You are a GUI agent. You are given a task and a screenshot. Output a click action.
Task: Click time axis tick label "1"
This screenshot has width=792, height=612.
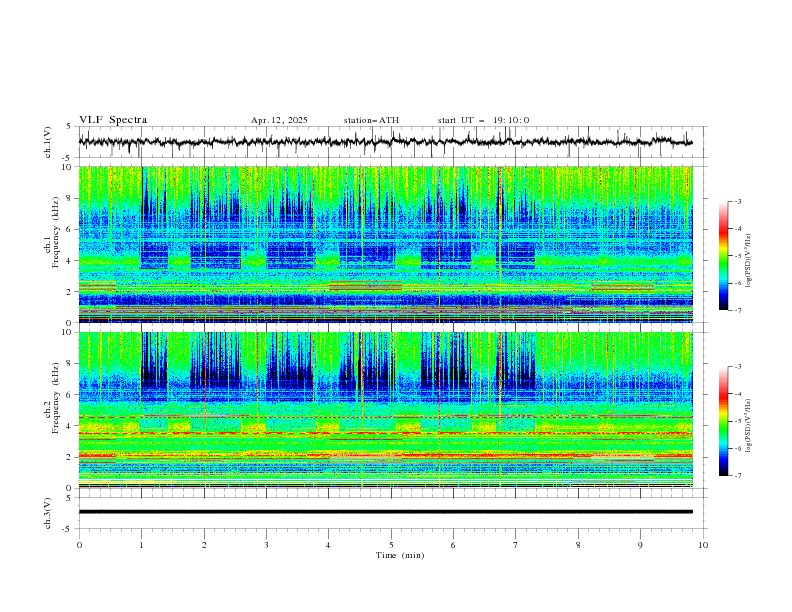tap(141, 545)
